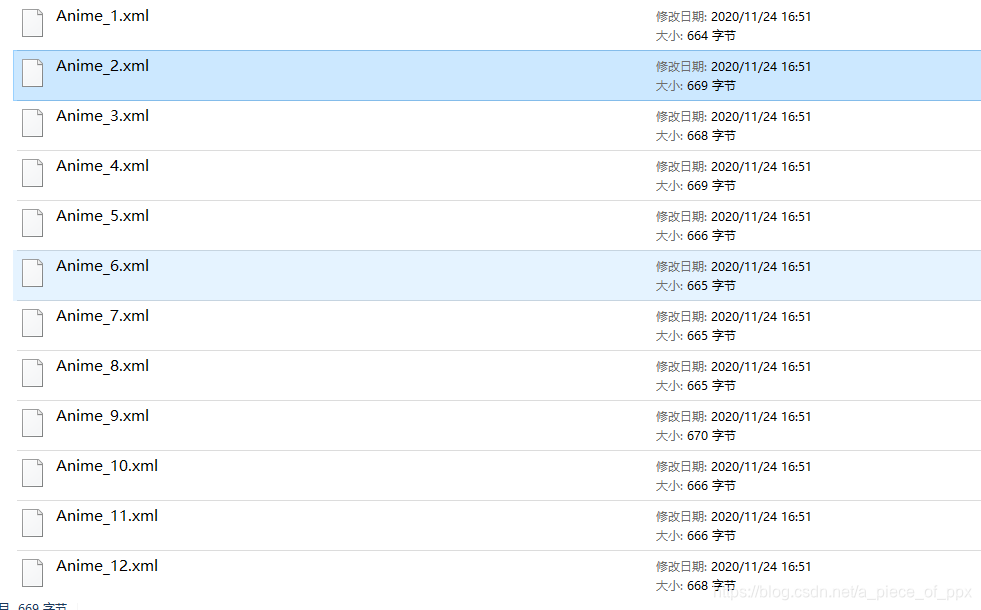Select the file name Anime_4.xml

coord(103,166)
